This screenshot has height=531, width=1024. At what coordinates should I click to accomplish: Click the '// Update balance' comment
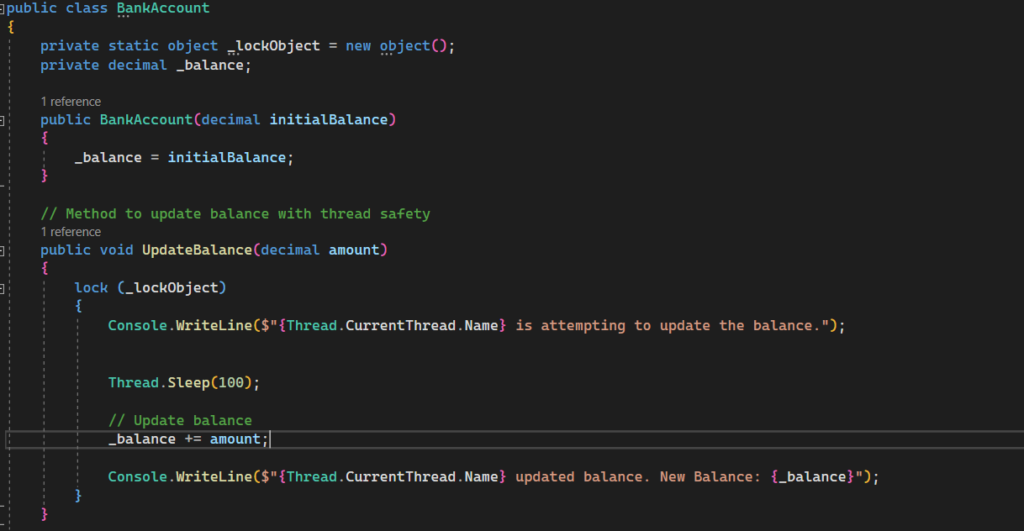click(x=180, y=420)
